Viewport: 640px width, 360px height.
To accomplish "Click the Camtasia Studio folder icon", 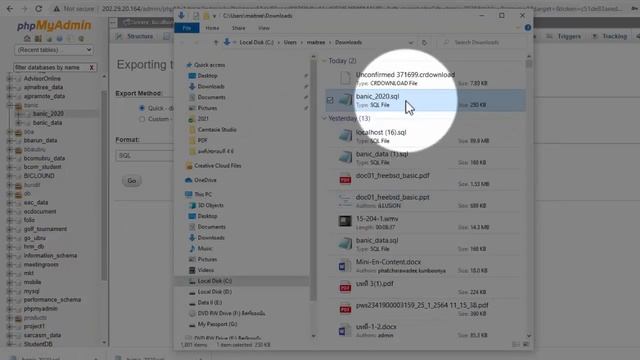I will 192,129.
